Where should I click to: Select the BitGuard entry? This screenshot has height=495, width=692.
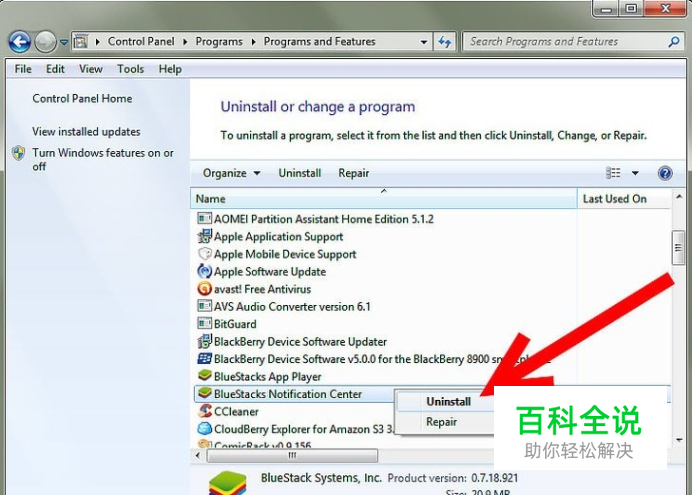pyautogui.click(x=235, y=324)
